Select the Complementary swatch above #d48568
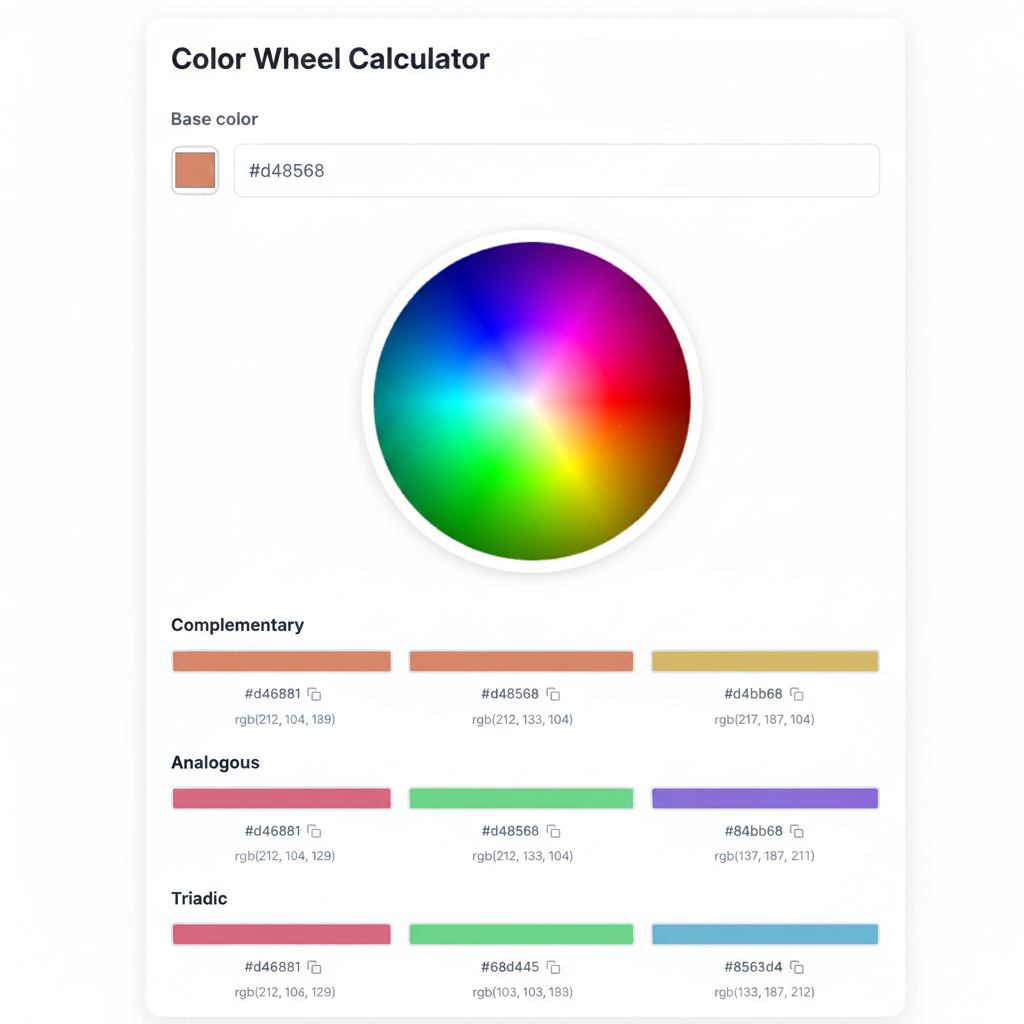This screenshot has height=1024, width=1024. click(x=521, y=661)
